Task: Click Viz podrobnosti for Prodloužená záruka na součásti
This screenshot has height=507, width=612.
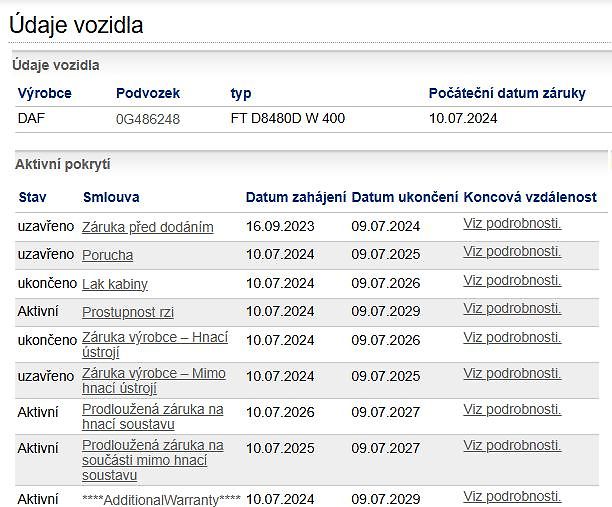Action: [x=512, y=445]
